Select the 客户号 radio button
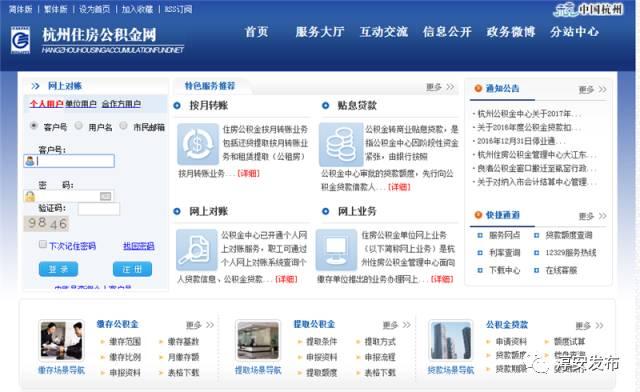 pyautogui.click(x=34, y=126)
